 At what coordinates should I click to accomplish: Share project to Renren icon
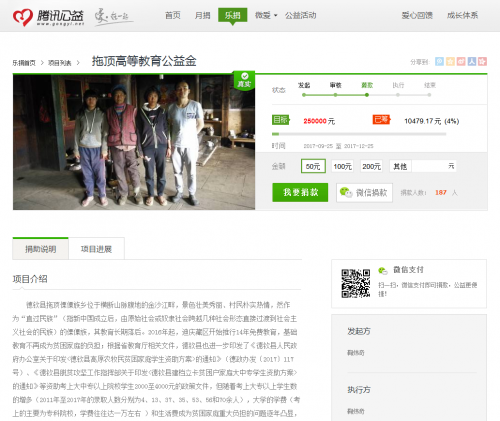click(x=471, y=61)
